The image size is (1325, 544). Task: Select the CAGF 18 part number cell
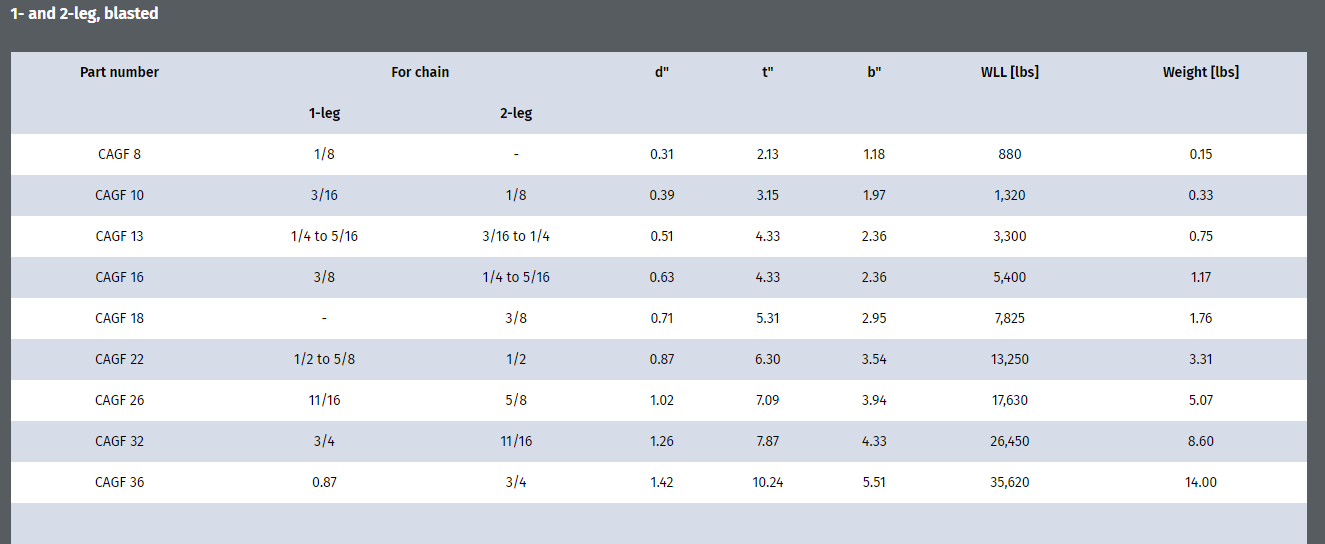[119, 318]
